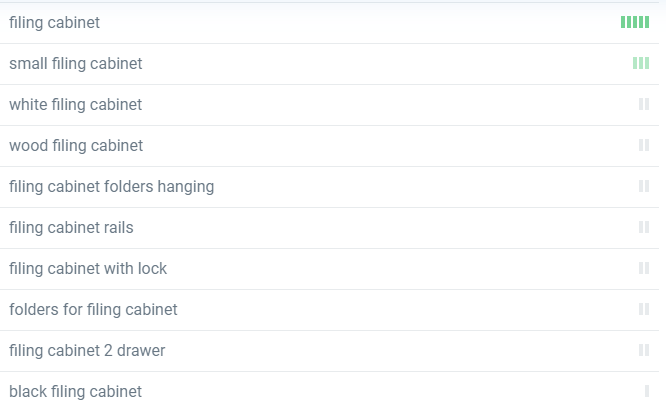Screen dimensions: 666x409
Task: Click volume indicator for 'white filing cabinet'
Action: (x=644, y=104)
